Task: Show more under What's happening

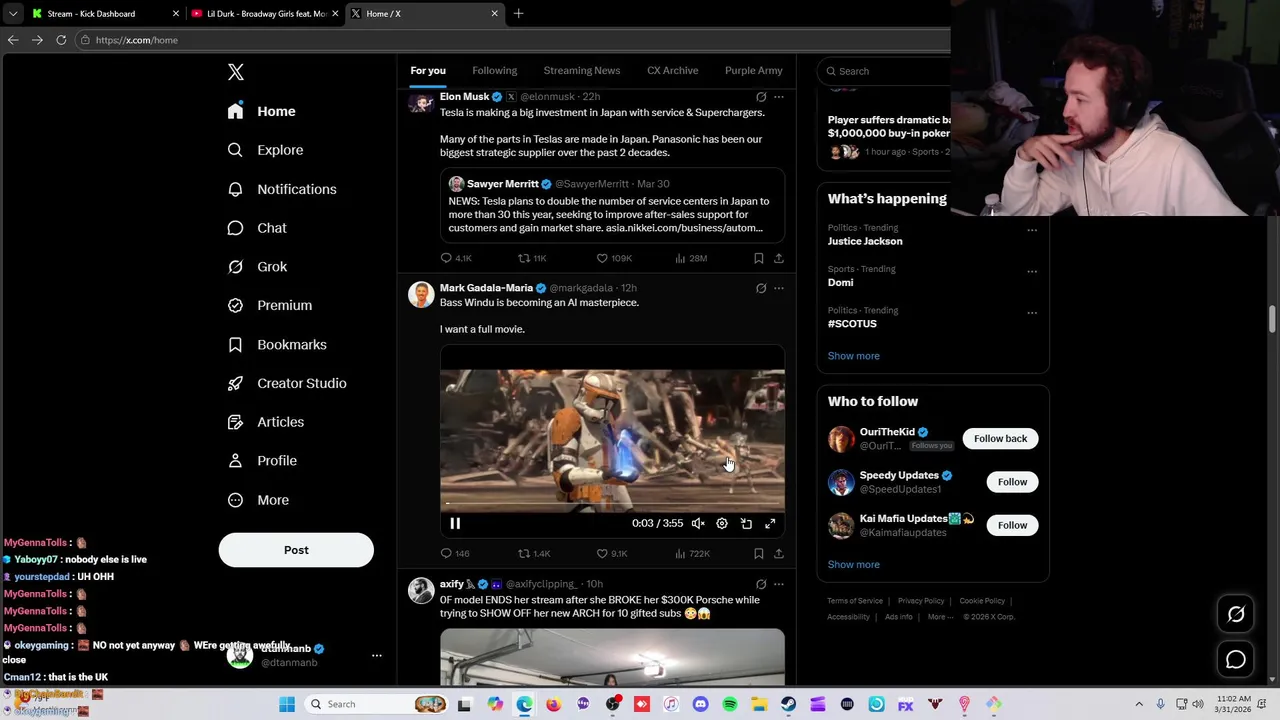Action: 853,356
